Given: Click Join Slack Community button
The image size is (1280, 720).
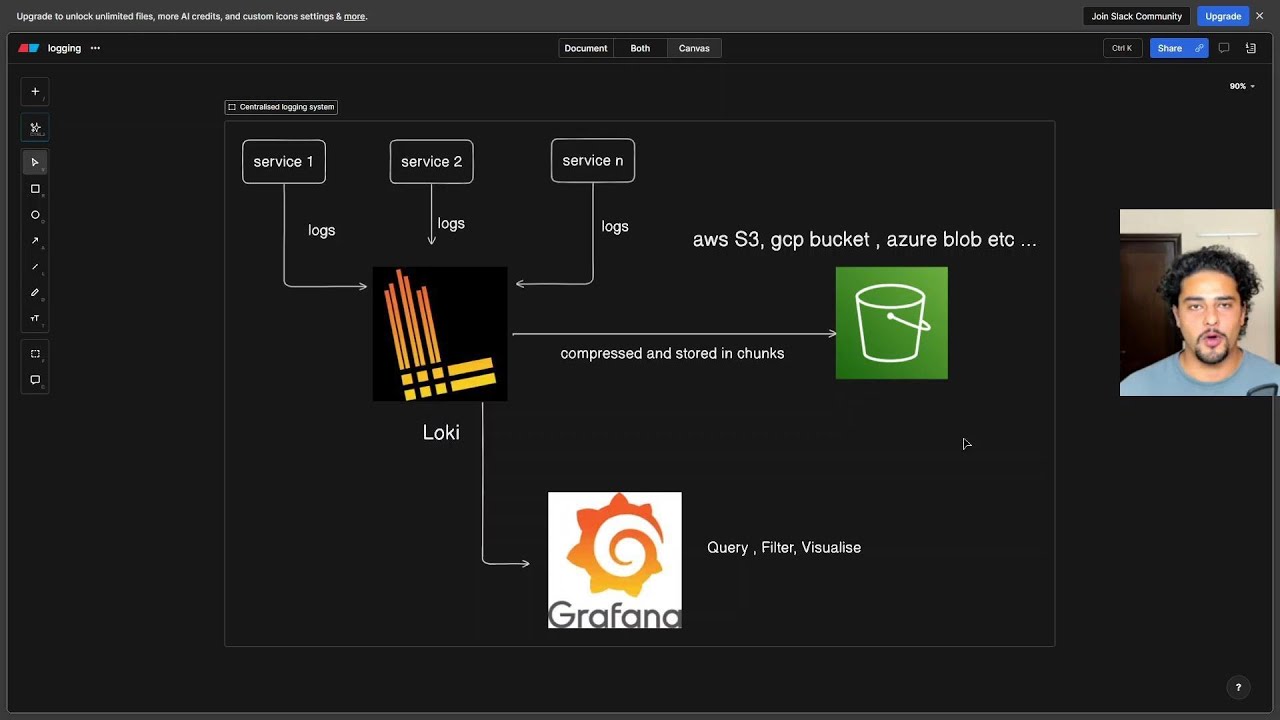Looking at the screenshot, I should click(x=1136, y=16).
